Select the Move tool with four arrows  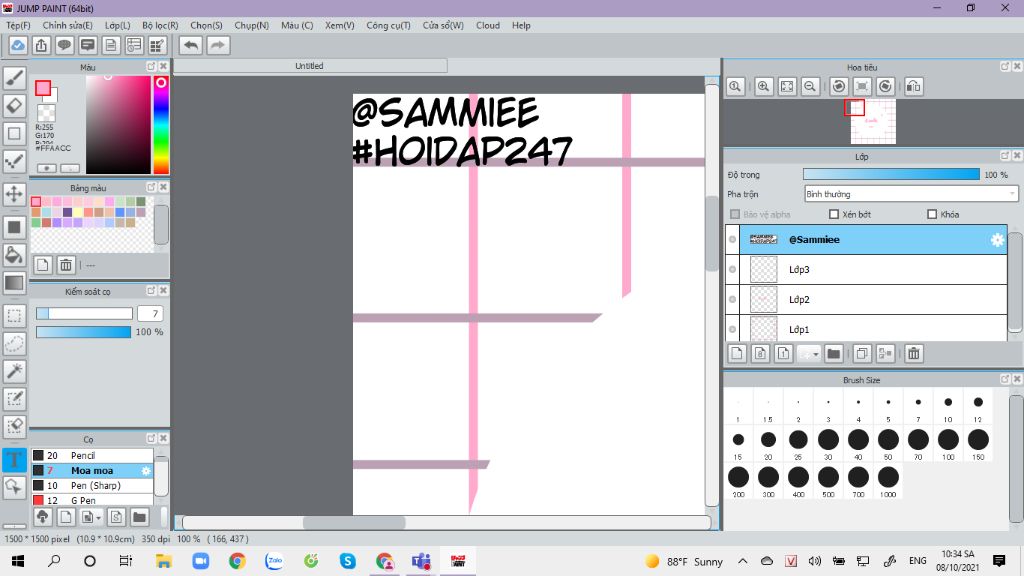pos(14,194)
